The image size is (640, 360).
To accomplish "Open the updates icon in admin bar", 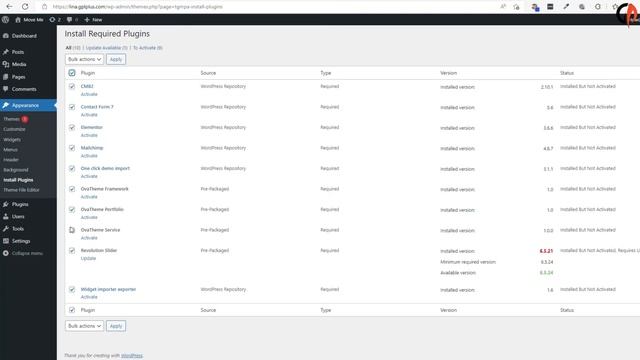I will pos(52,20).
